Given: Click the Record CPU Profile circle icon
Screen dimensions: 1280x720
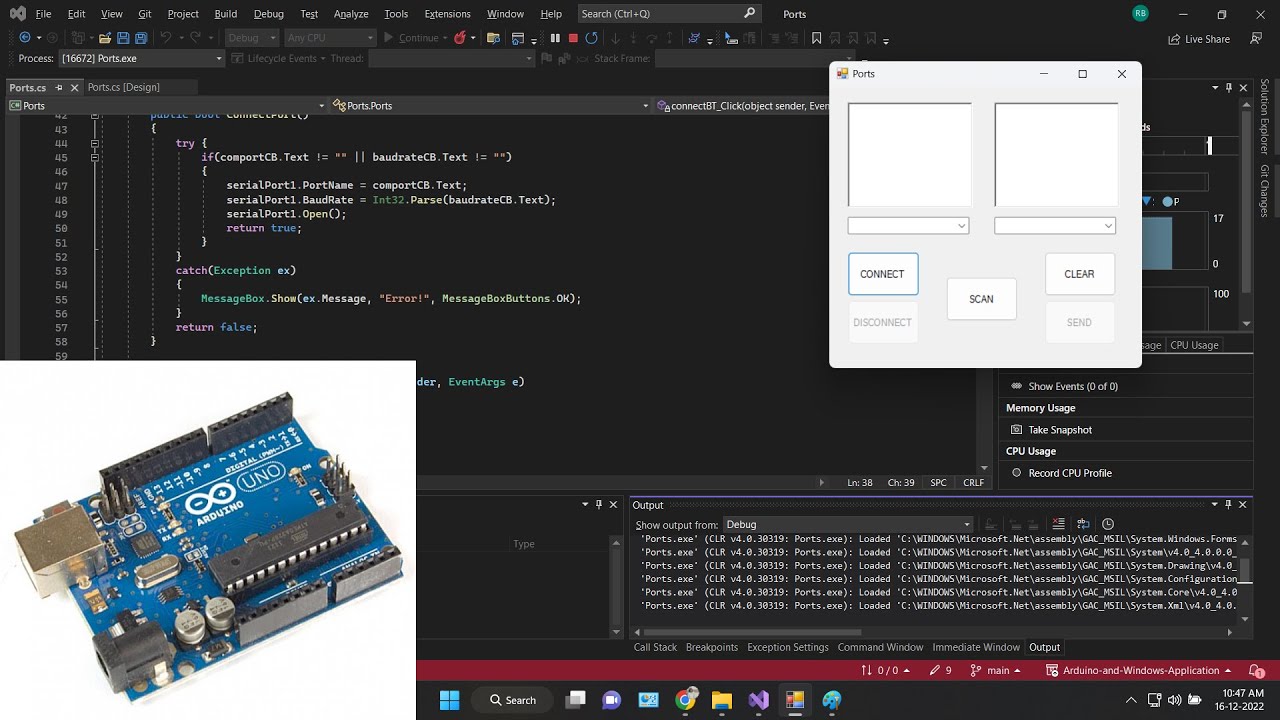Looking at the screenshot, I should pos(1017,473).
